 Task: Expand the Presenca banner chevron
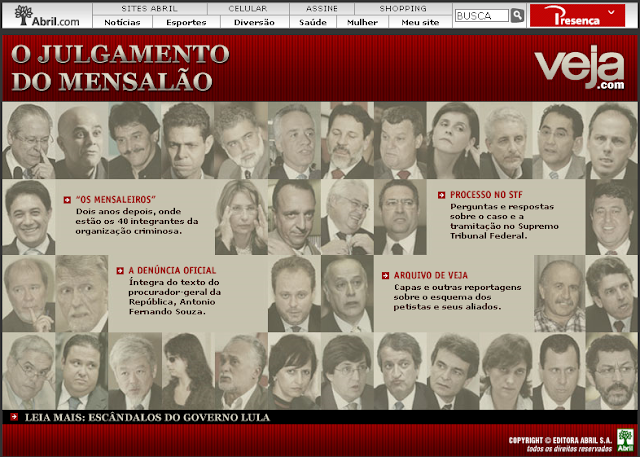point(611,12)
